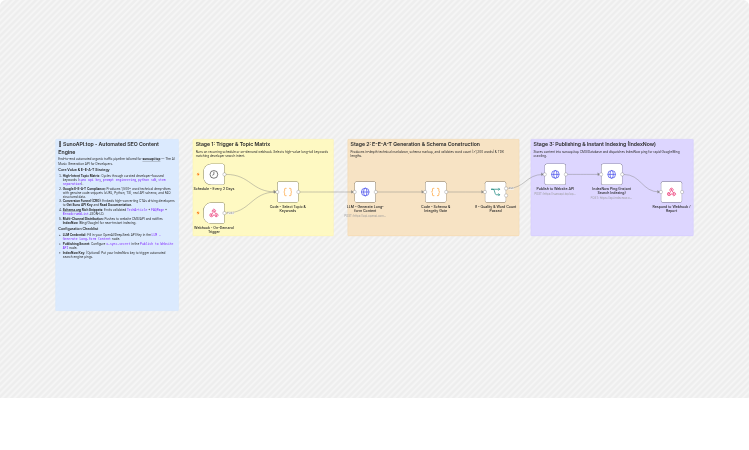The width and height of the screenshot is (749, 450).
Task: Click the Configuration Checklist subheading
Action: pyautogui.click(x=78, y=229)
